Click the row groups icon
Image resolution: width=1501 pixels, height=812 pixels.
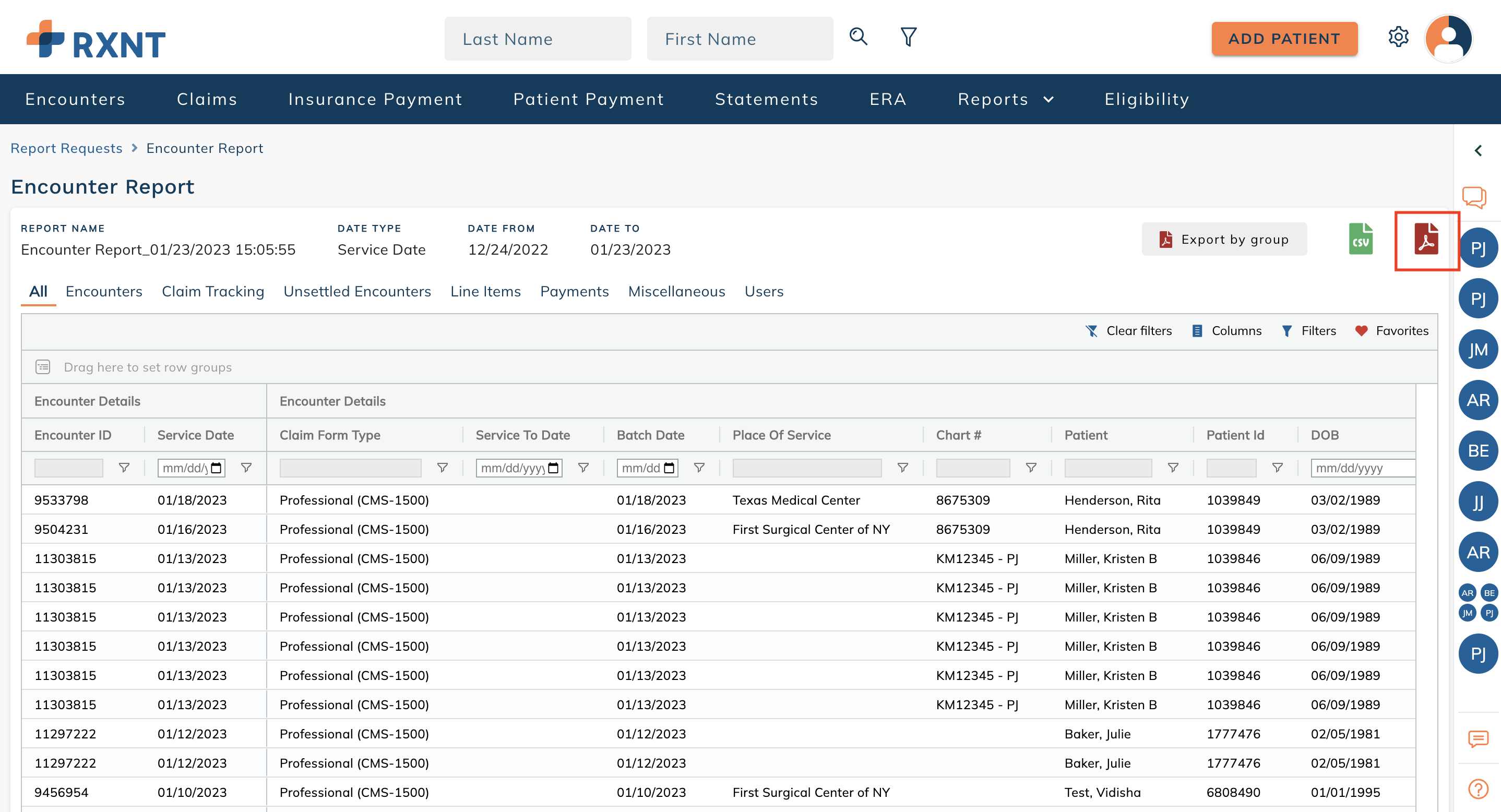(x=43, y=367)
